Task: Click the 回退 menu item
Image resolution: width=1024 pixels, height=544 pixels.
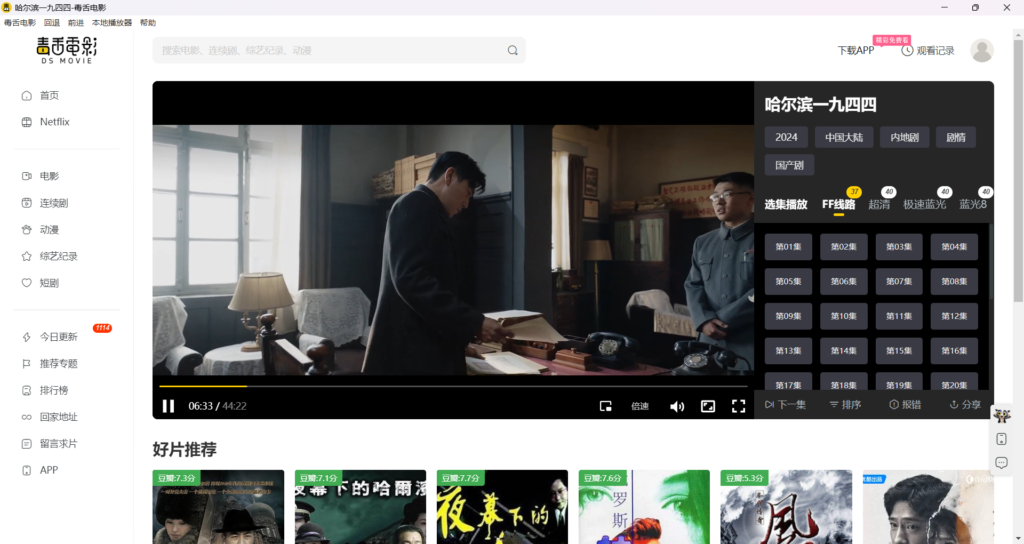Action: coord(52,23)
